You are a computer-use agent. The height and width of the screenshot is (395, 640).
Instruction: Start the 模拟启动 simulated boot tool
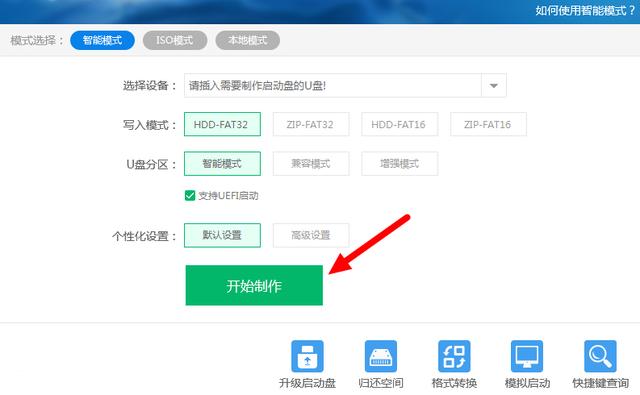tap(527, 364)
